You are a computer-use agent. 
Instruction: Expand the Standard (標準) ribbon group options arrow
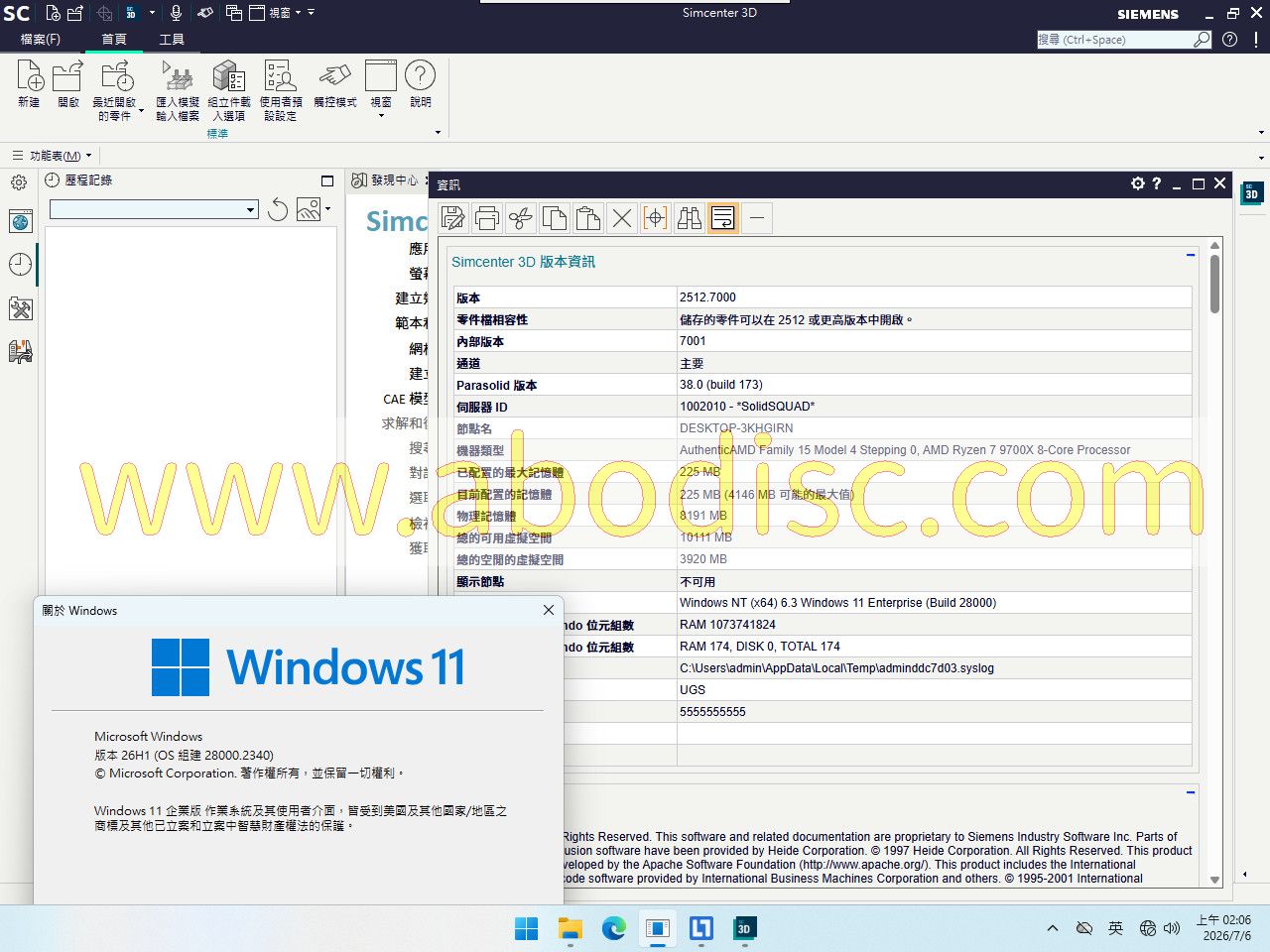click(438, 133)
